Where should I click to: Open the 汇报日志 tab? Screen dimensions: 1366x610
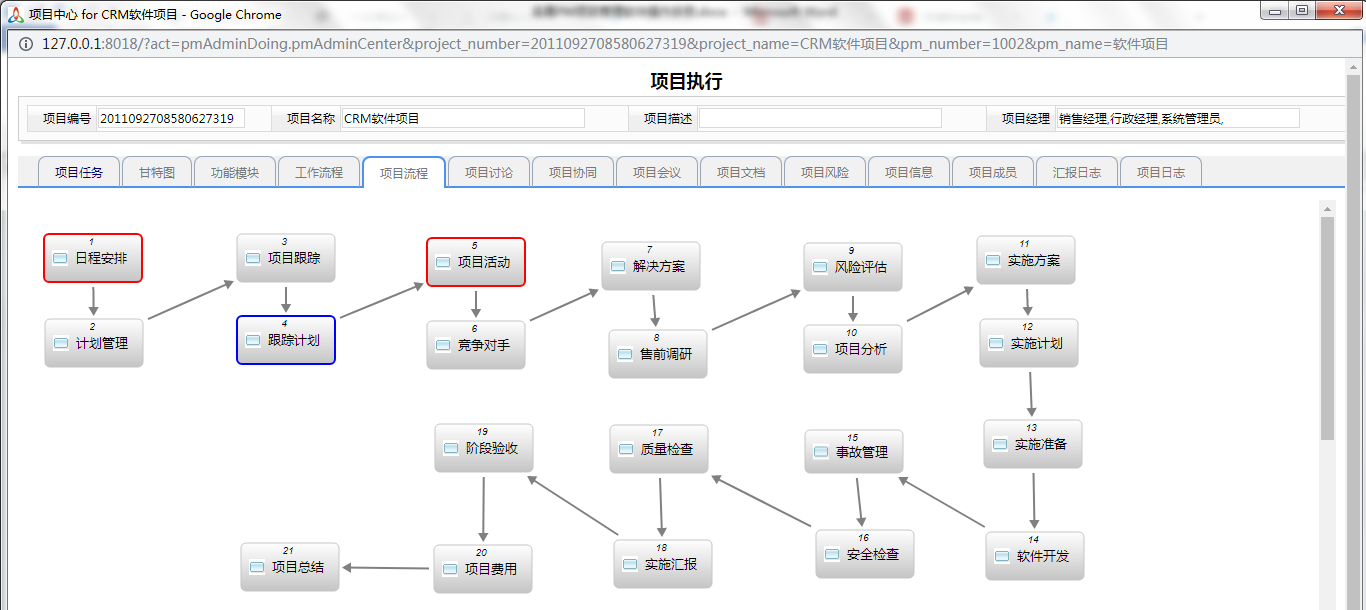click(x=1077, y=172)
